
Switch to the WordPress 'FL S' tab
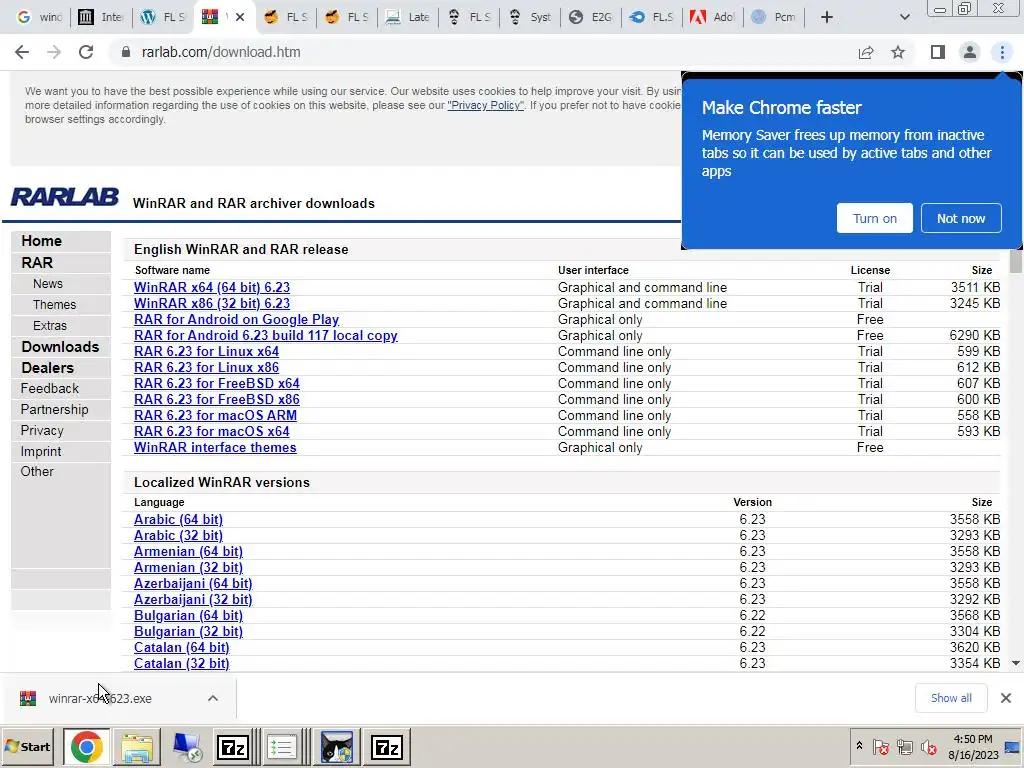(x=163, y=17)
